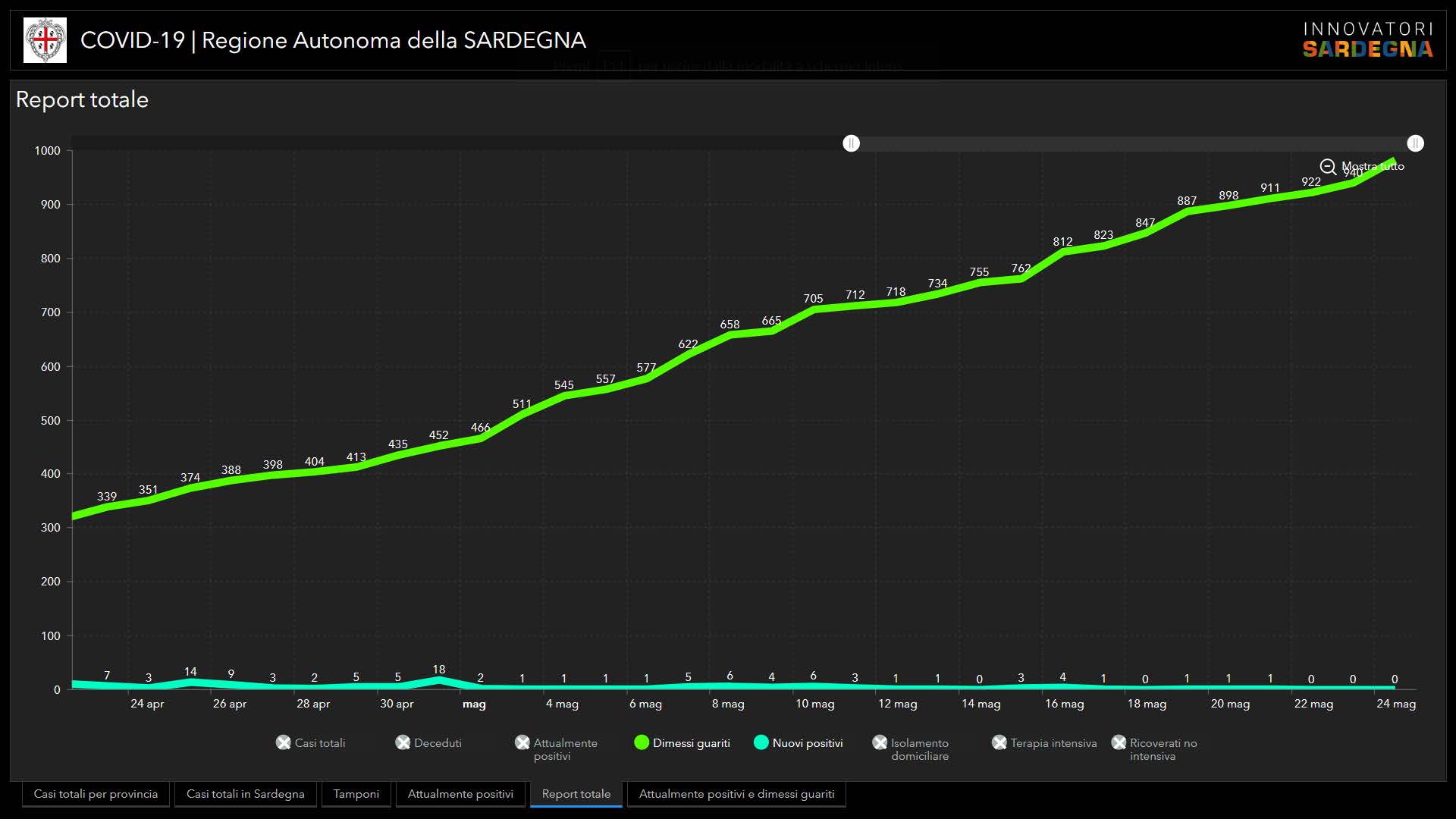The width and height of the screenshot is (1456, 819).
Task: Enable the Ricoverati no intensiva series
Action: (1119, 743)
